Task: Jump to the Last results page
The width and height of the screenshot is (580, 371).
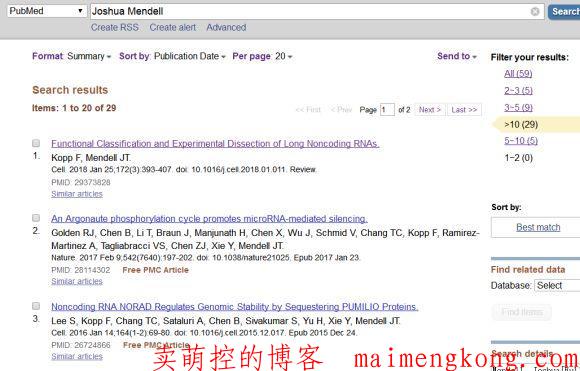Action: click(x=464, y=110)
